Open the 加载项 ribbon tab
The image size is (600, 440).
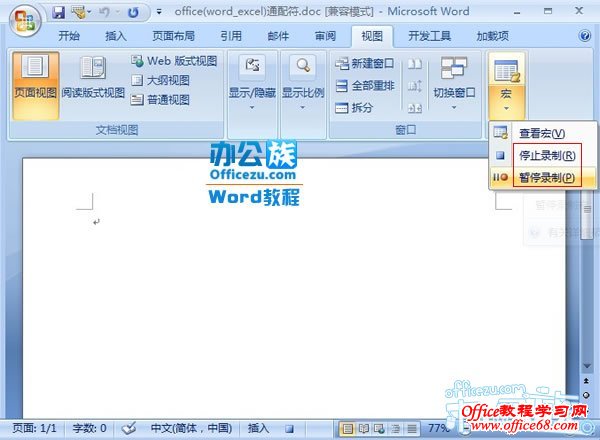click(x=492, y=36)
